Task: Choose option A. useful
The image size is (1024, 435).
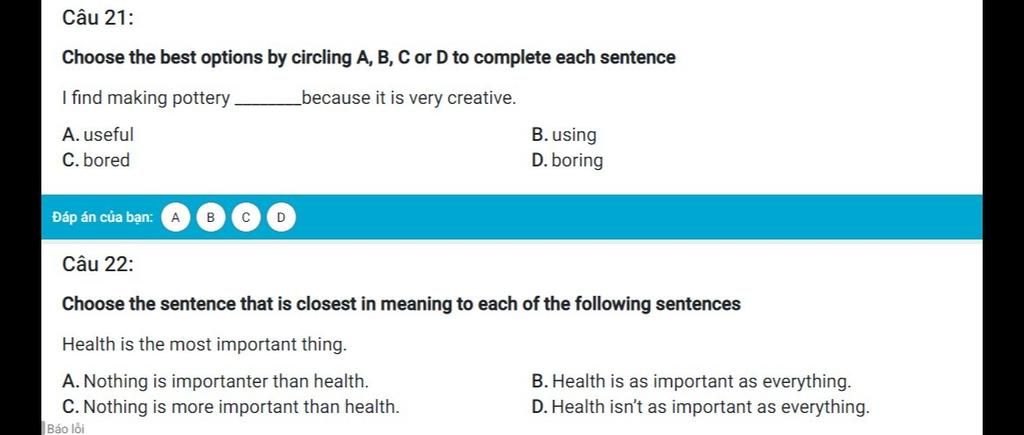Action: (98, 135)
